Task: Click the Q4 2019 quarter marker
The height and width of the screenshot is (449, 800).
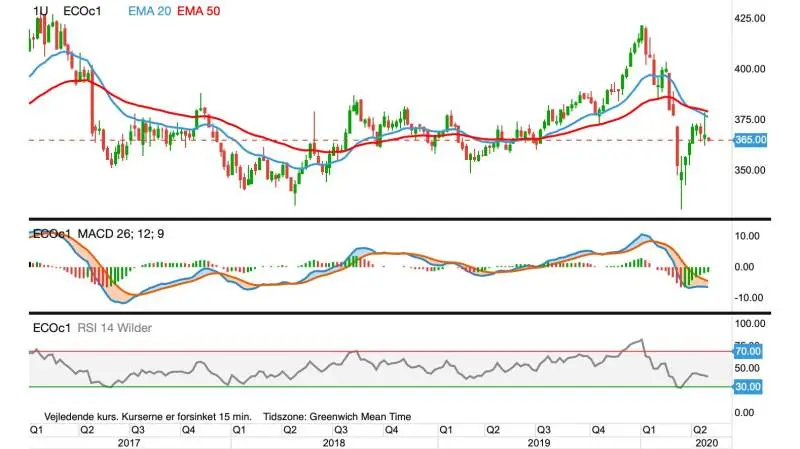Action: 598,430
